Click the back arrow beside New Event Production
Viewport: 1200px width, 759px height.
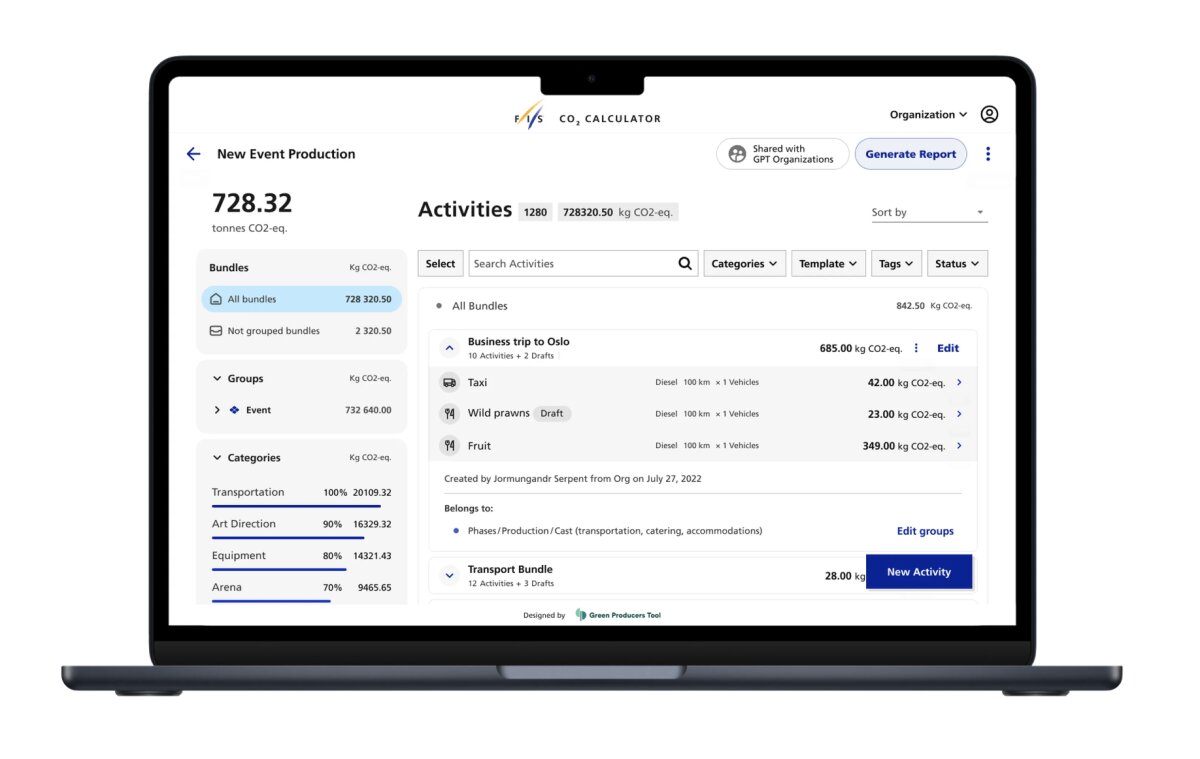point(193,154)
